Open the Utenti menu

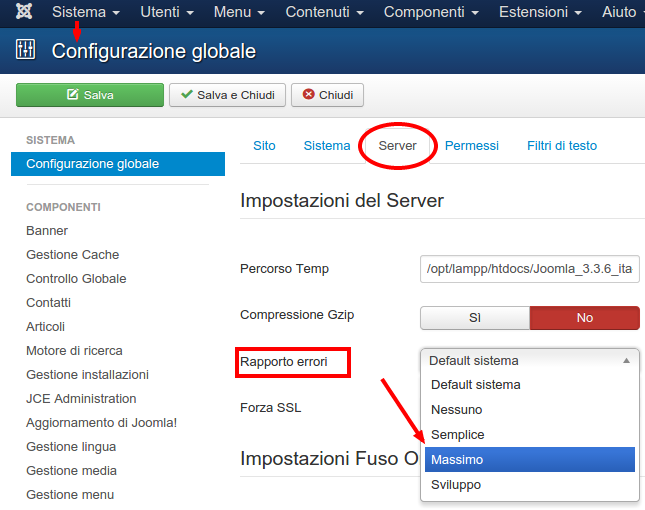pos(167,12)
